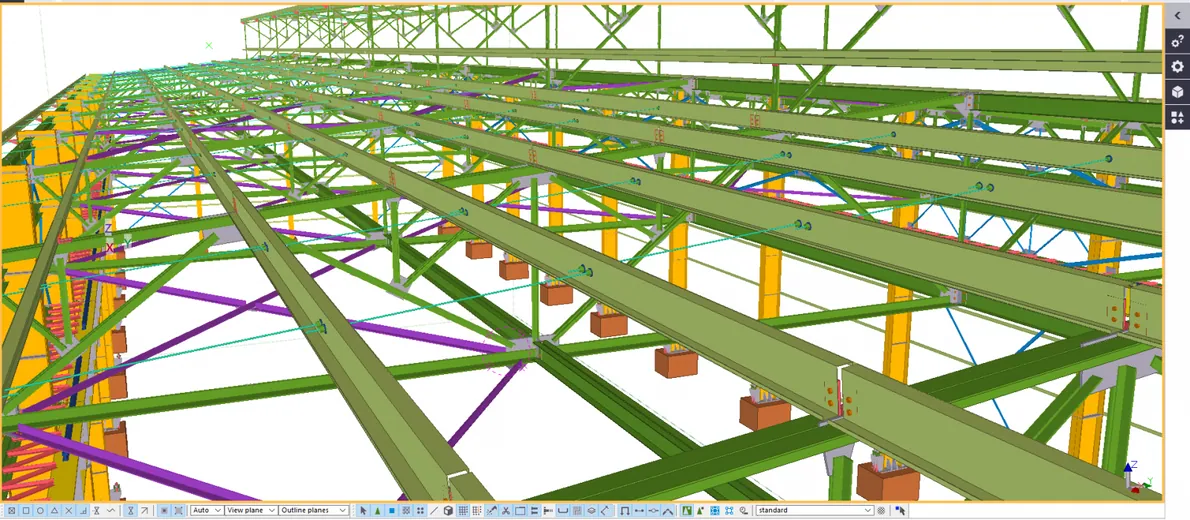
Task: Toggle snap to perpendicular points icon
Action: coord(83,510)
